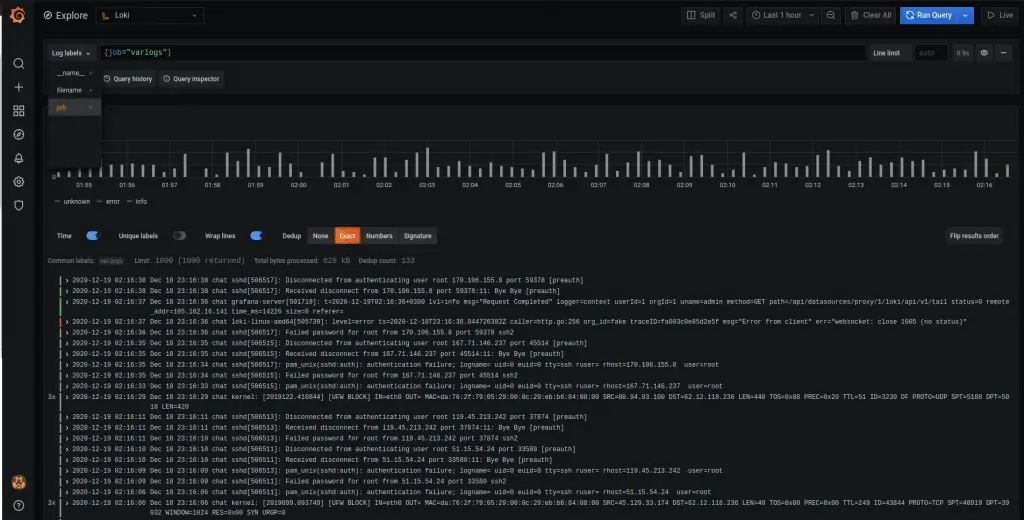Open the Last 1 hour time picker

[x=782, y=15]
